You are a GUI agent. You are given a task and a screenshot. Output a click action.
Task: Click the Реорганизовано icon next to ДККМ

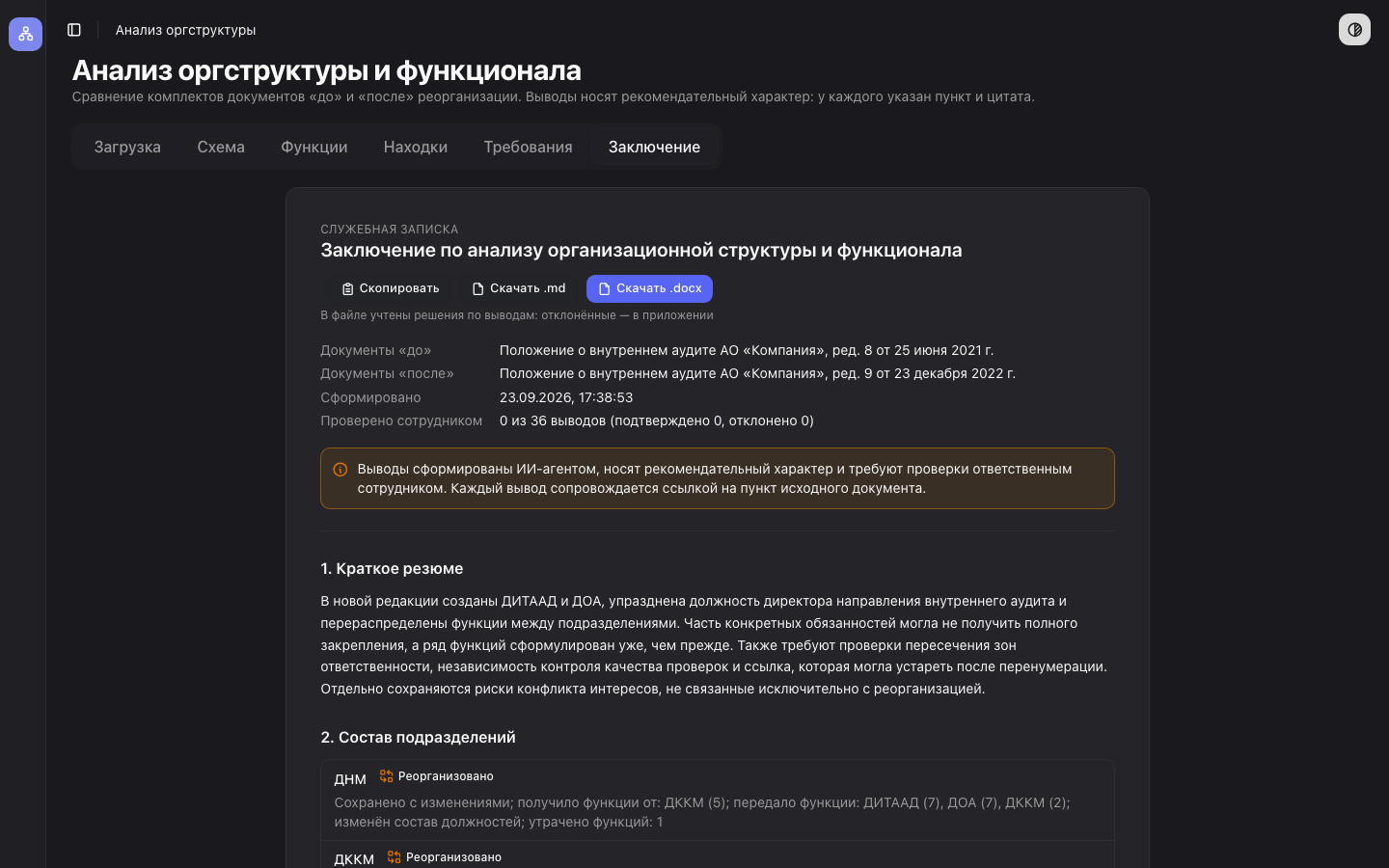[x=394, y=856]
